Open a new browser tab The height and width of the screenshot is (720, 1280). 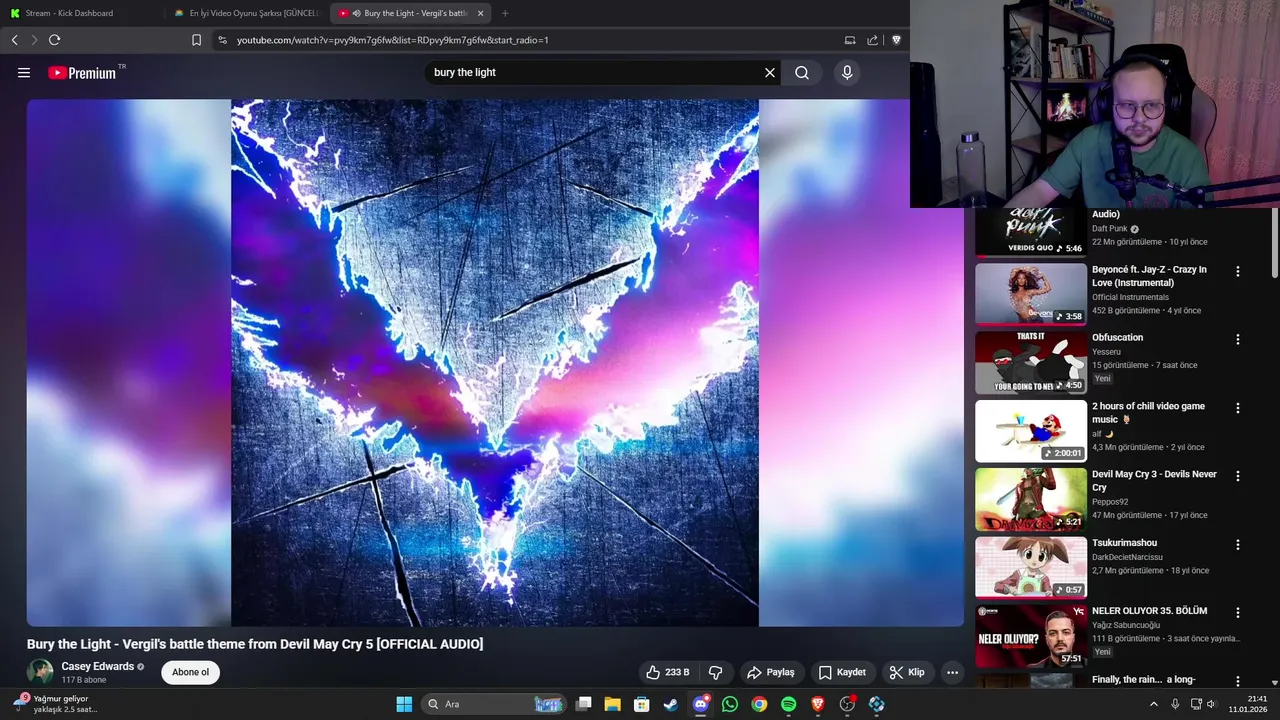click(x=505, y=13)
